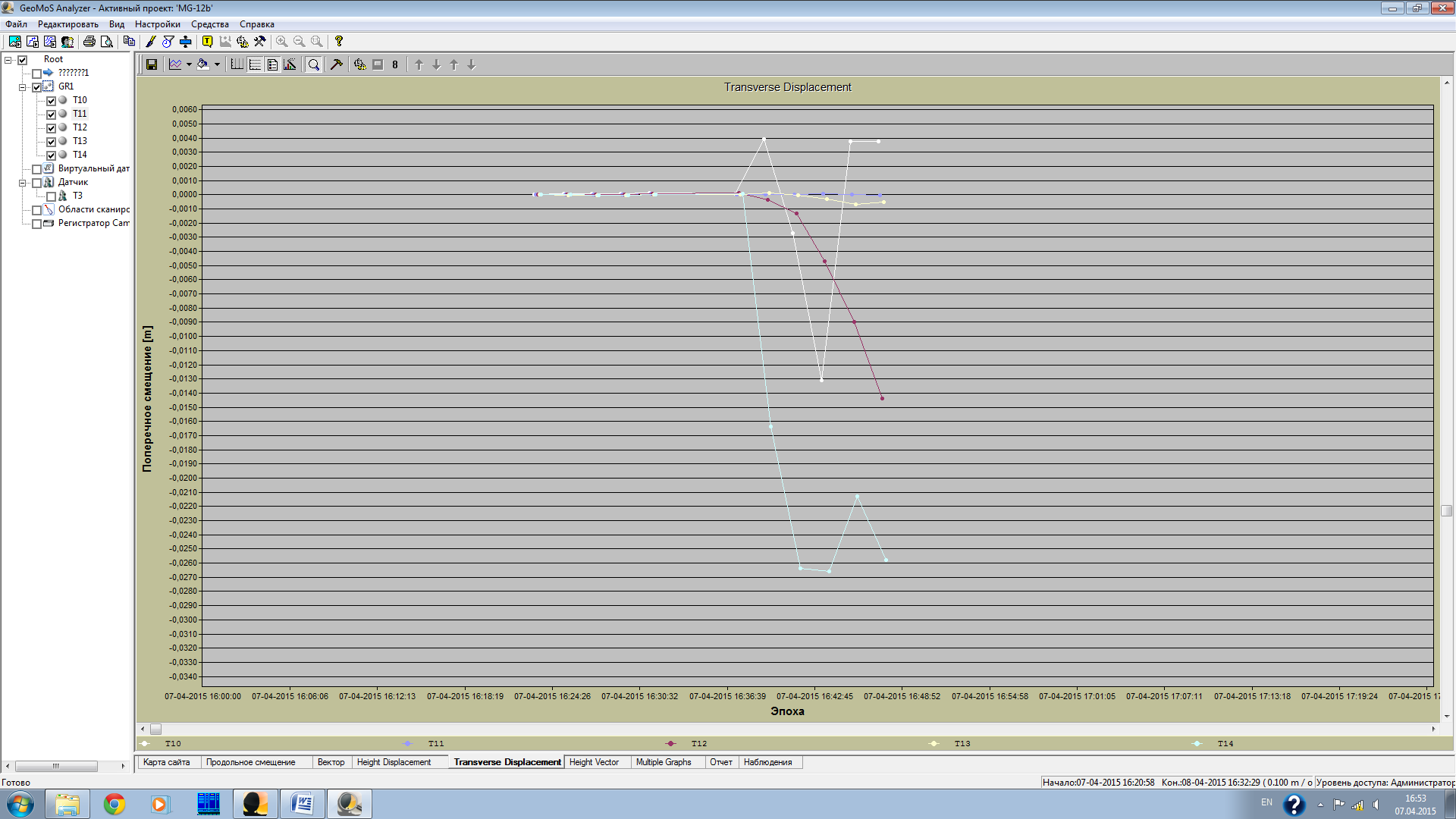This screenshot has height=819, width=1456.
Task: Switch to the Height Displacement tab
Action: click(x=394, y=762)
